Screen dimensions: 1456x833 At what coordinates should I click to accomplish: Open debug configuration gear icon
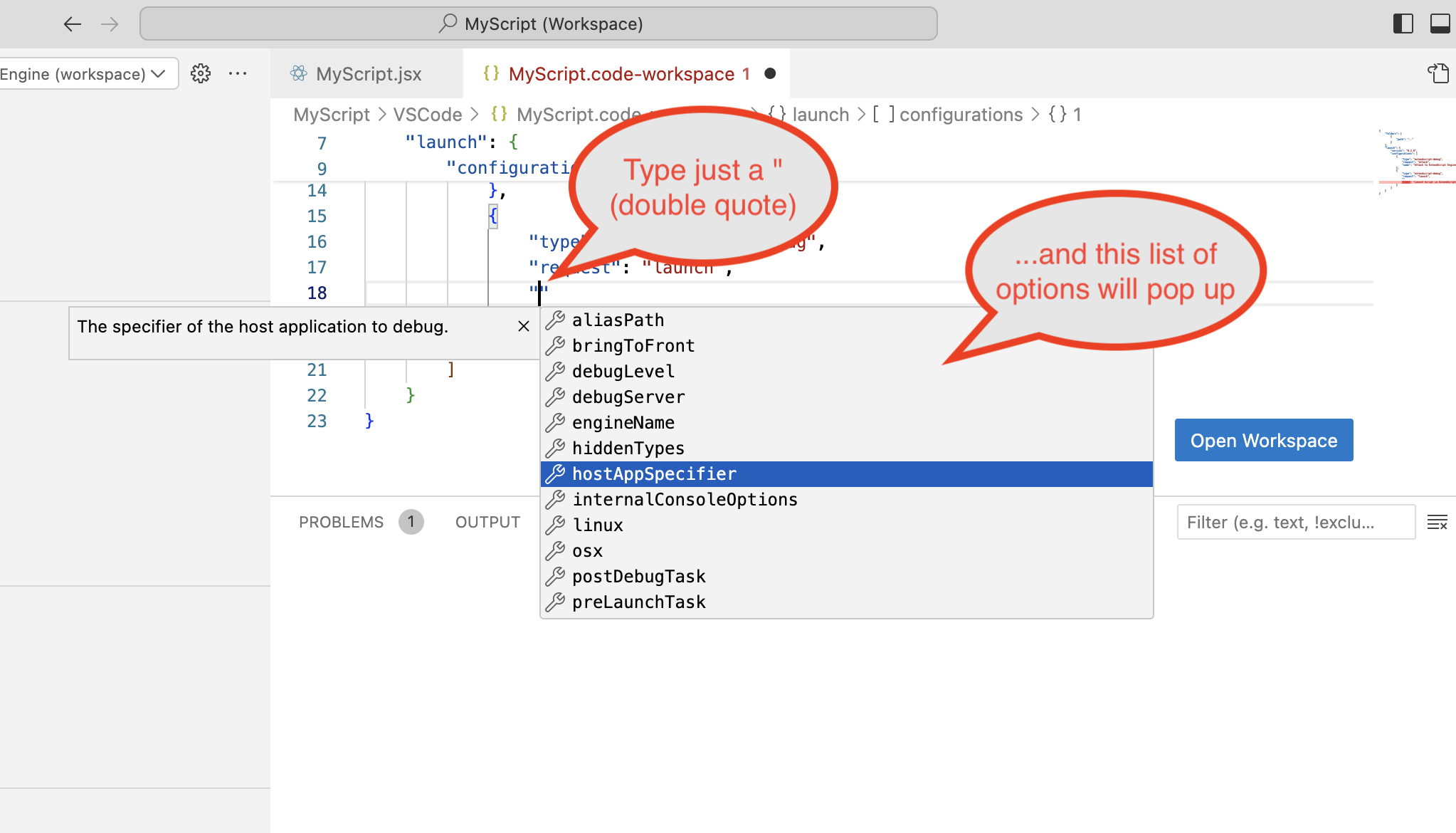(x=201, y=73)
